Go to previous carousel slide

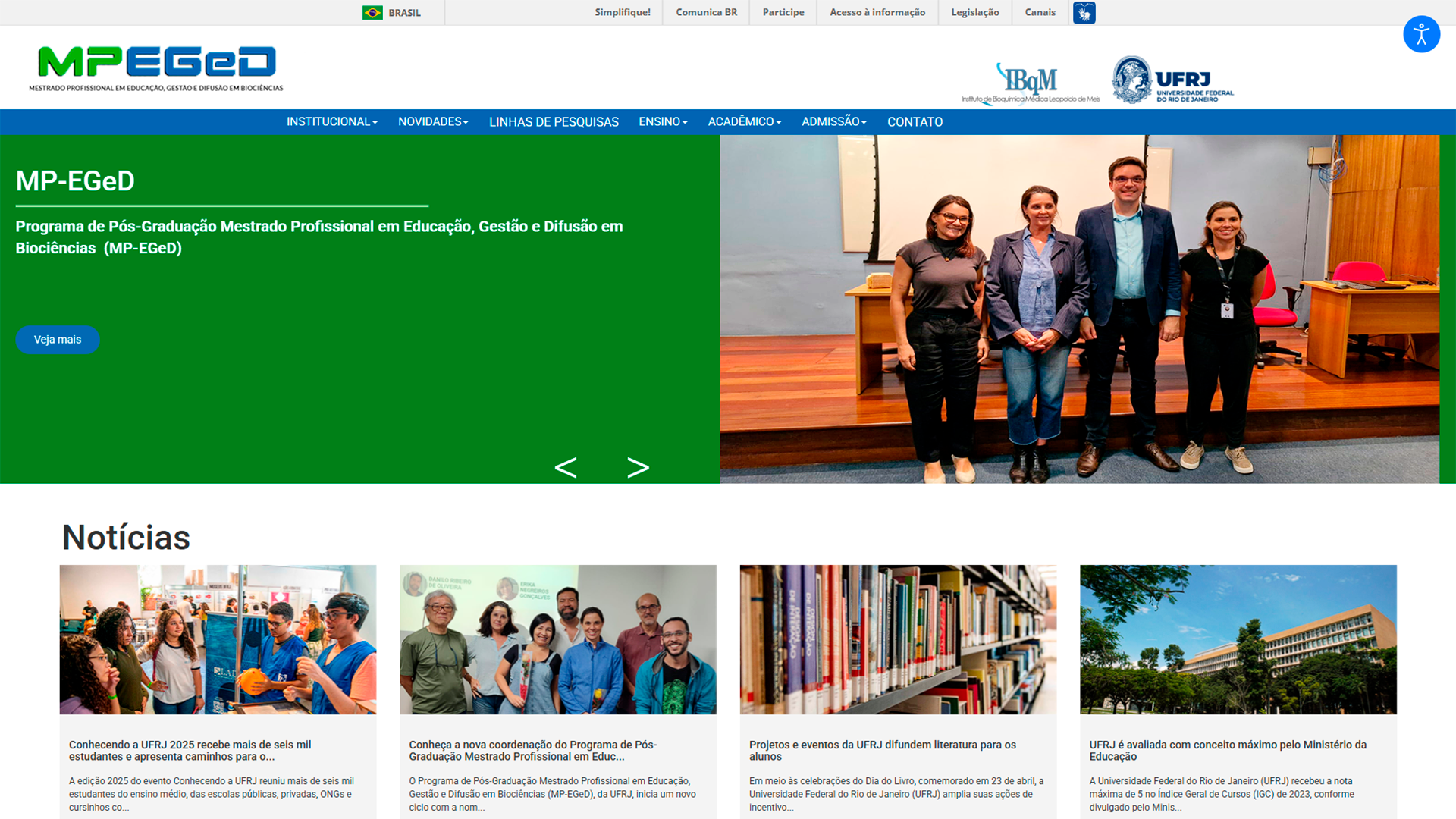point(566,467)
